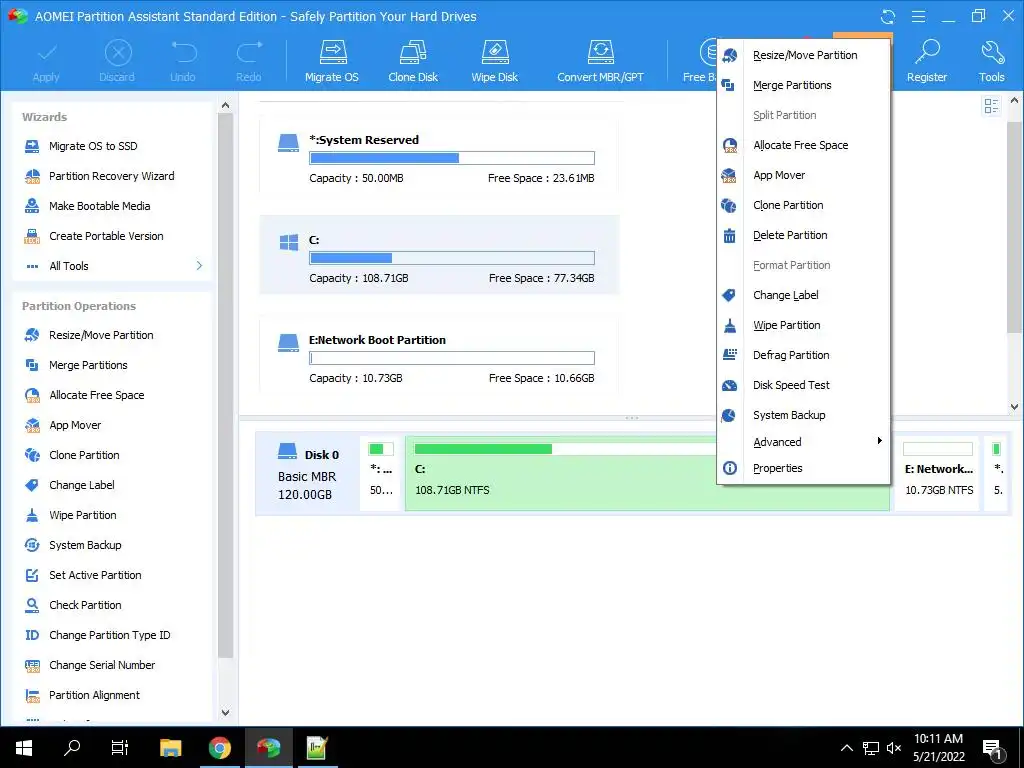This screenshot has height=768, width=1024.
Task: Select Wipe Disk in the toolbar
Action: (494, 61)
